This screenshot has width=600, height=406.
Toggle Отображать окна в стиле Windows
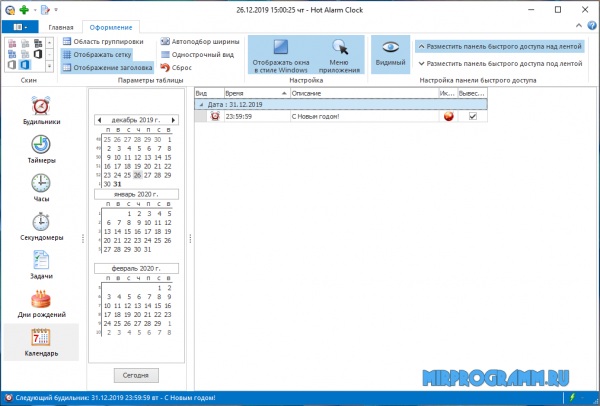click(281, 55)
